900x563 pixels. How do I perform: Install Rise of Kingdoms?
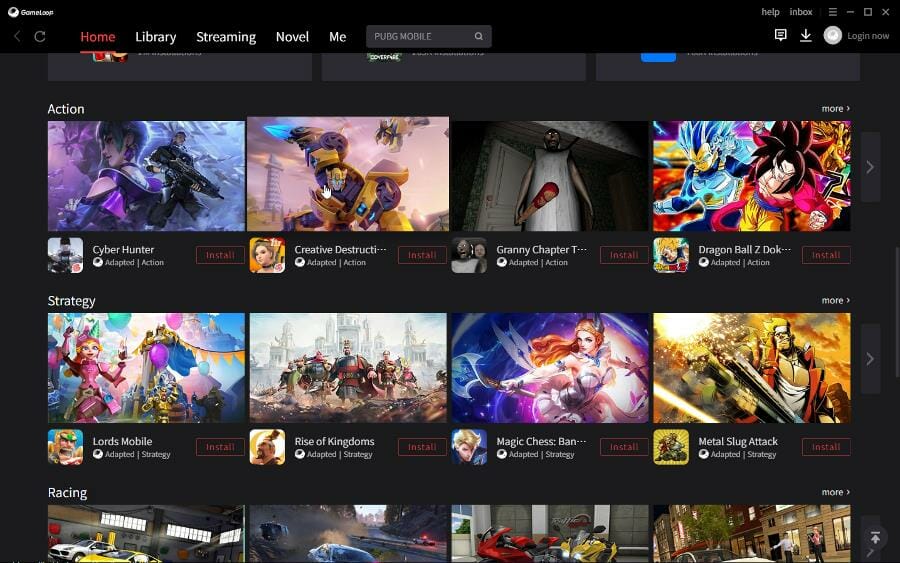(x=422, y=446)
